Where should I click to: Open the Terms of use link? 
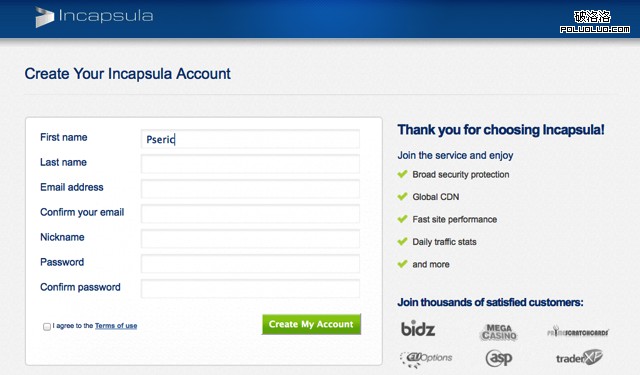point(116,326)
